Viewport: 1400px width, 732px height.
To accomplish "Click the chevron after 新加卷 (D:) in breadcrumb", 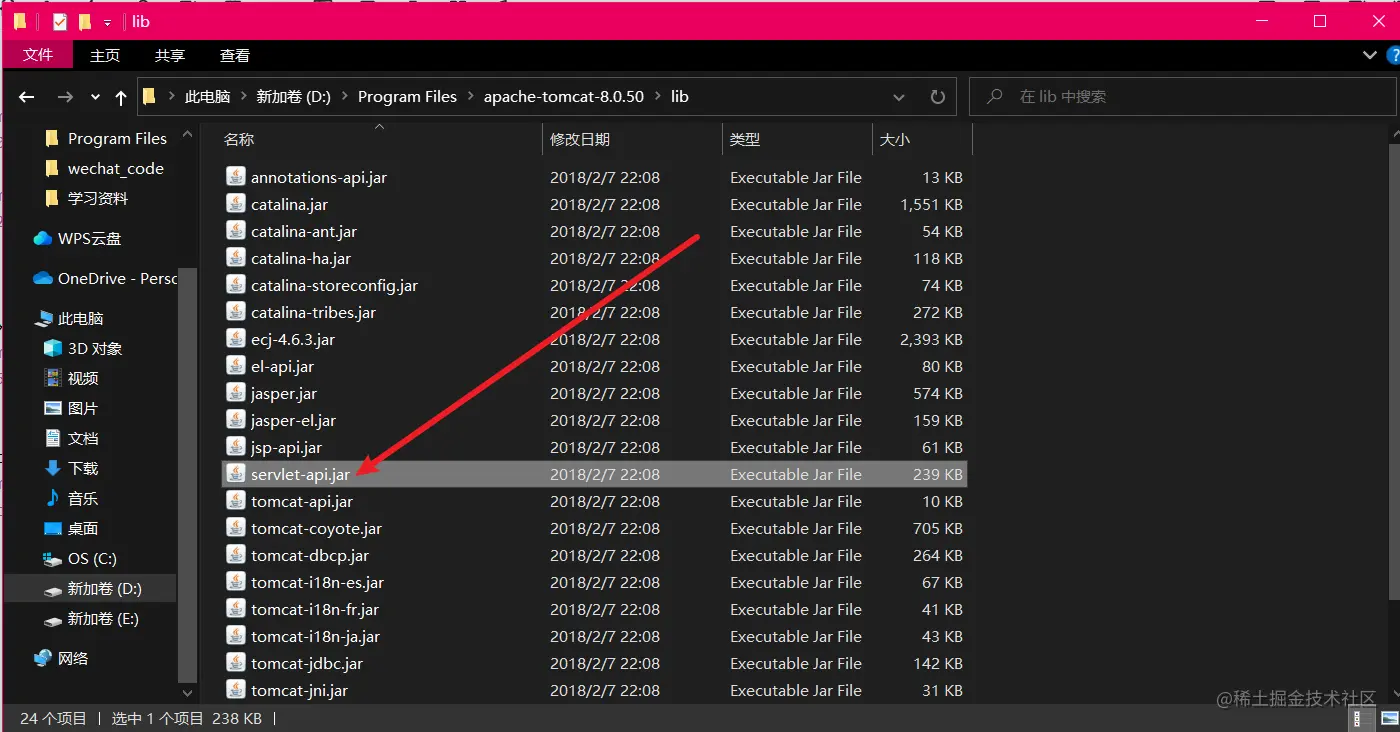I will (x=344, y=97).
